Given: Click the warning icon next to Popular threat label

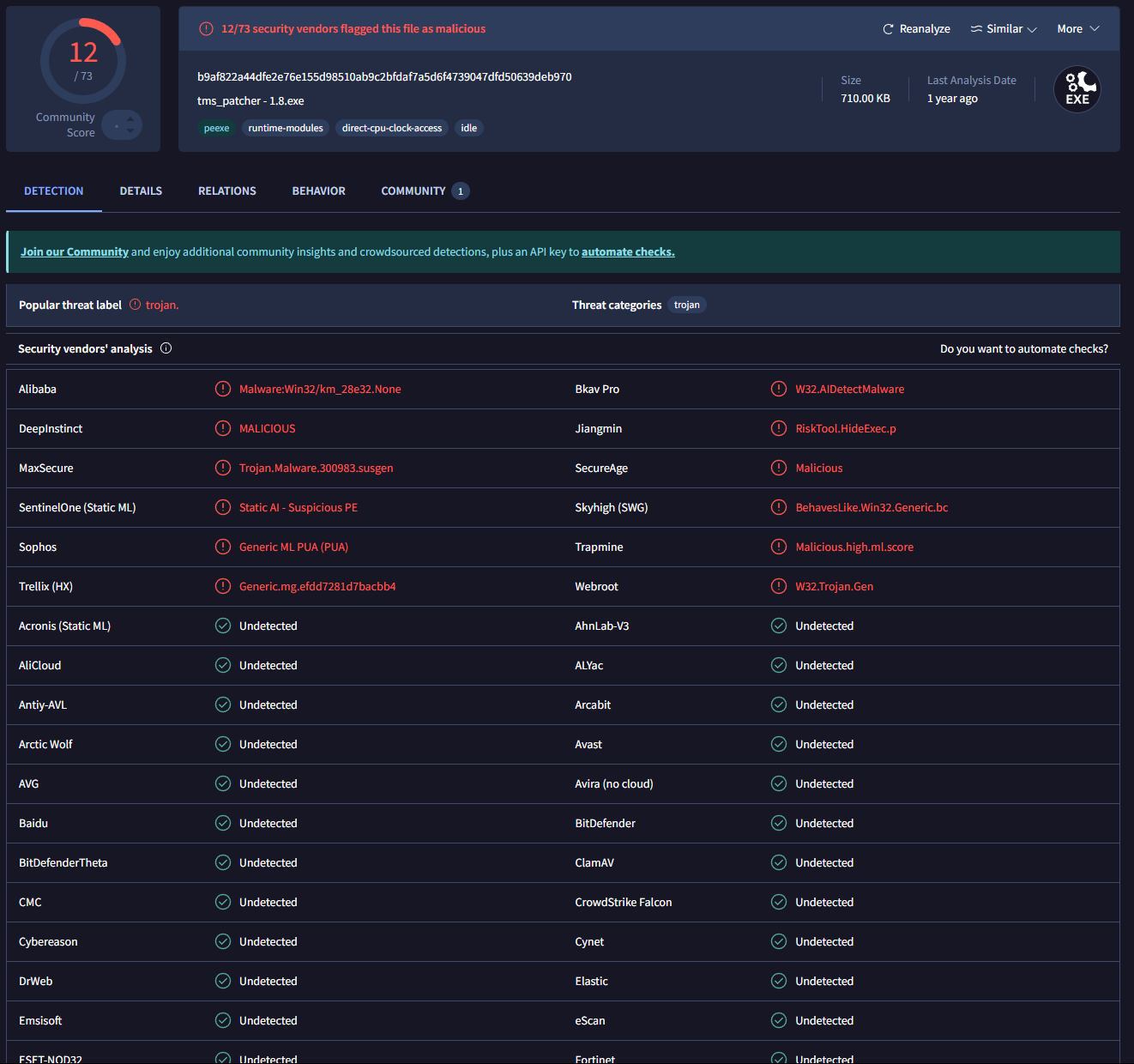Looking at the screenshot, I should coord(135,305).
